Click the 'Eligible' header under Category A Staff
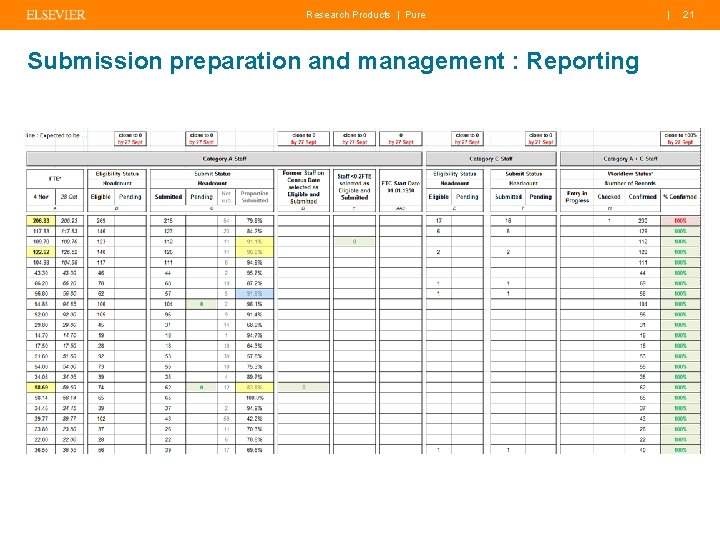This screenshot has width=720, height=540. [101, 197]
